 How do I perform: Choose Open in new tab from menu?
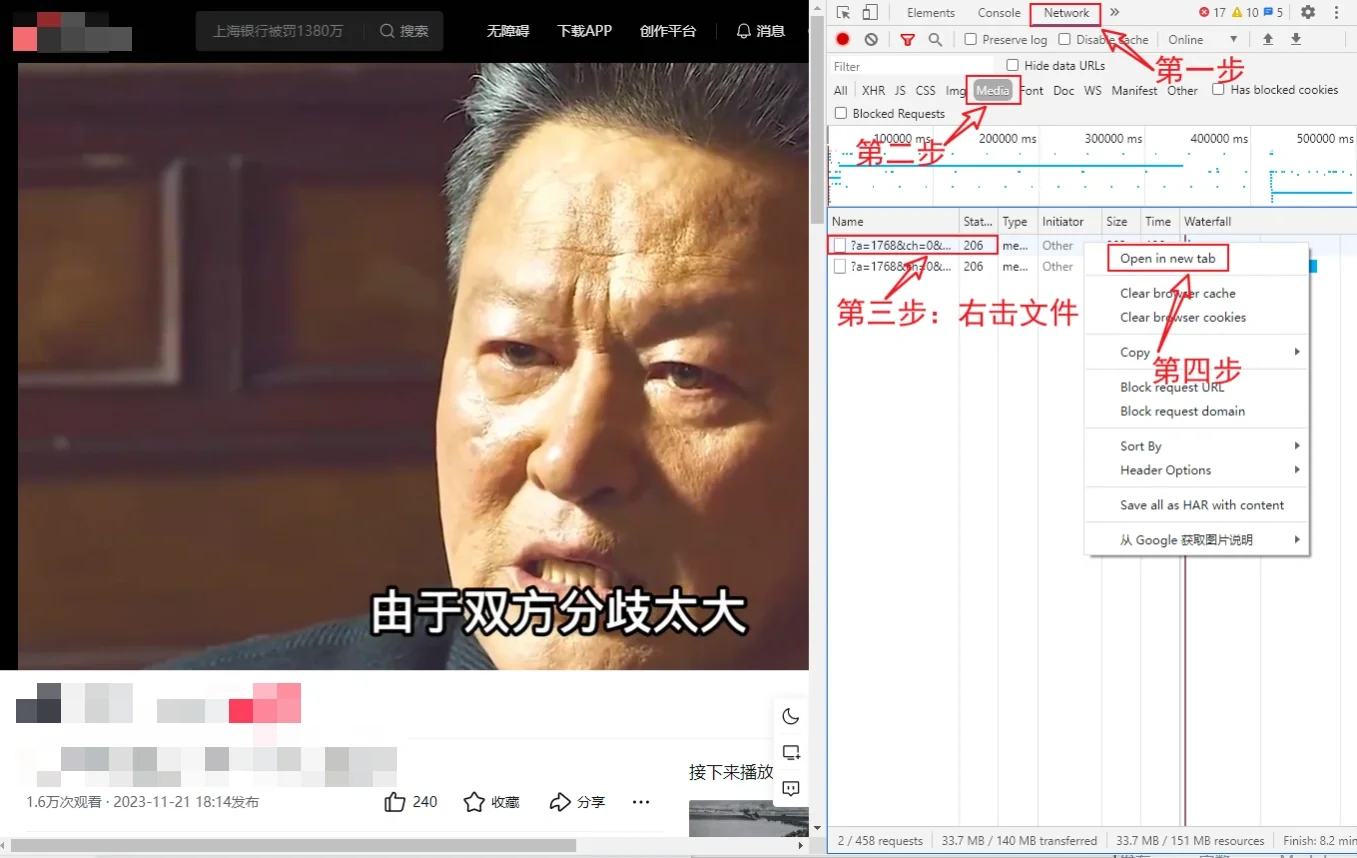coord(1167,257)
